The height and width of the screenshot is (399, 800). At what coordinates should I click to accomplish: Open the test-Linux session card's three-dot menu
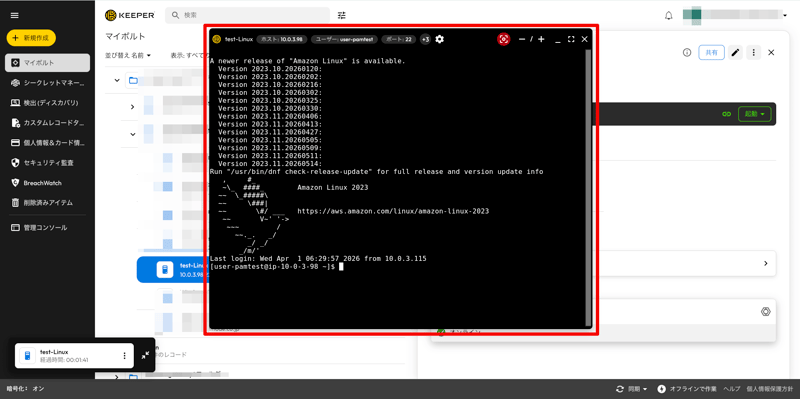click(124, 356)
